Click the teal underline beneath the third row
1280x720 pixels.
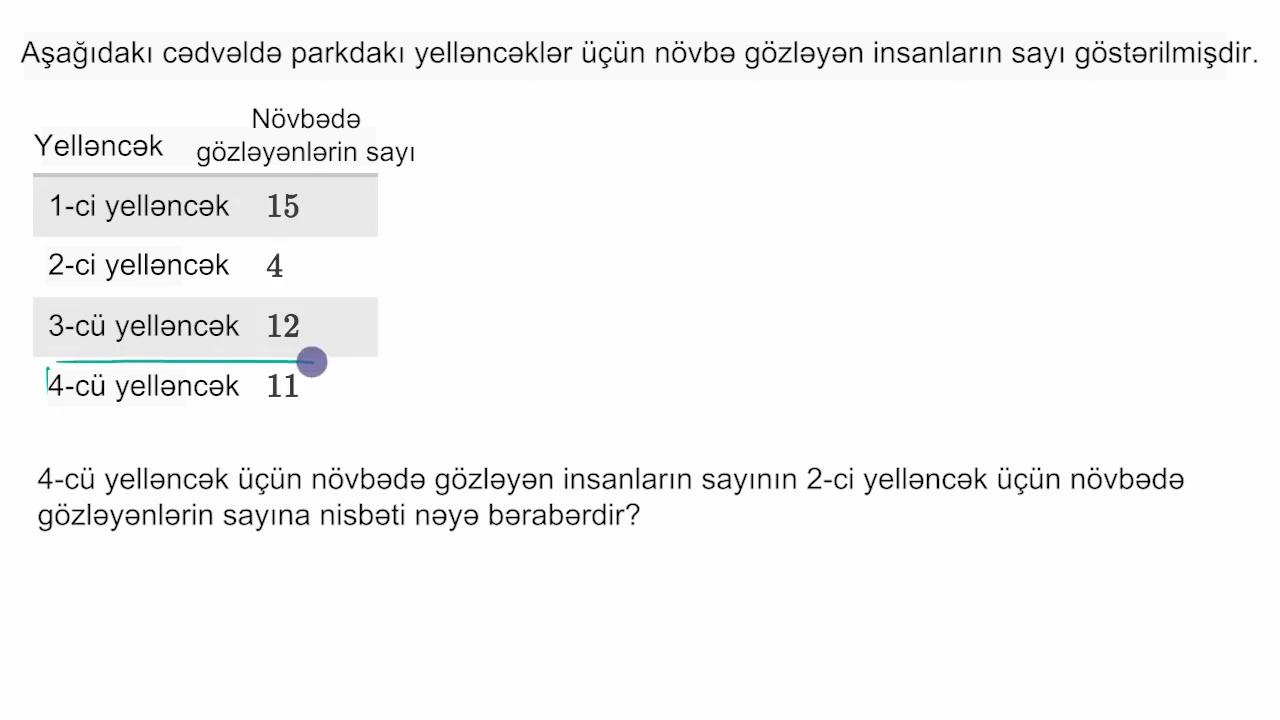pyautogui.click(x=178, y=361)
